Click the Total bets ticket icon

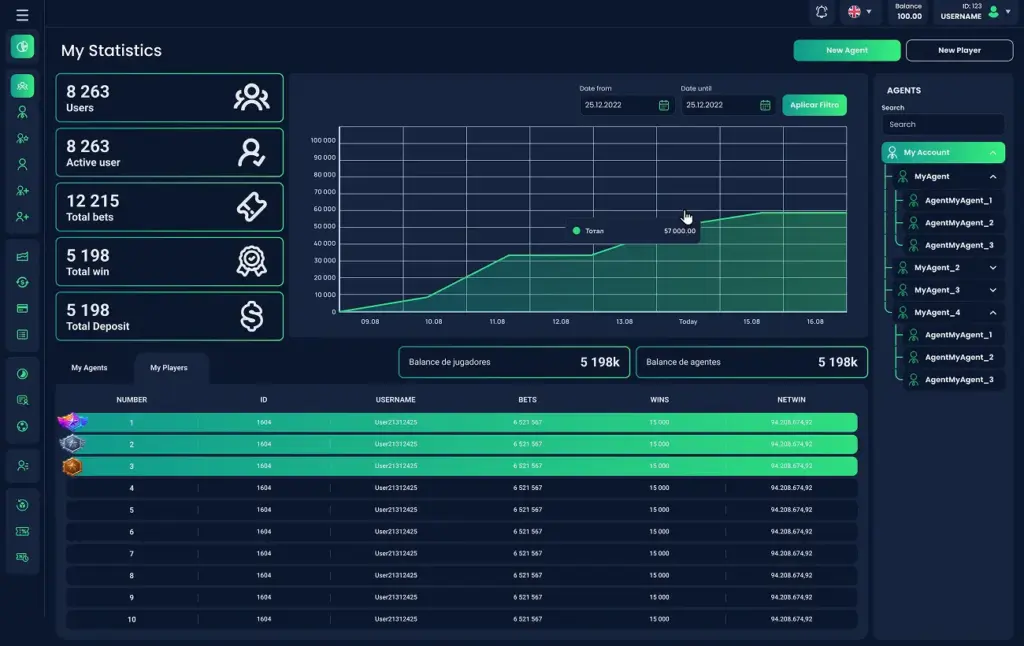[x=251, y=207]
